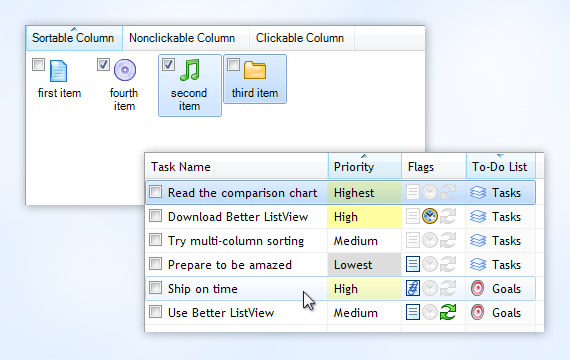Click Goals target icon in Ship on time row

tap(477, 288)
